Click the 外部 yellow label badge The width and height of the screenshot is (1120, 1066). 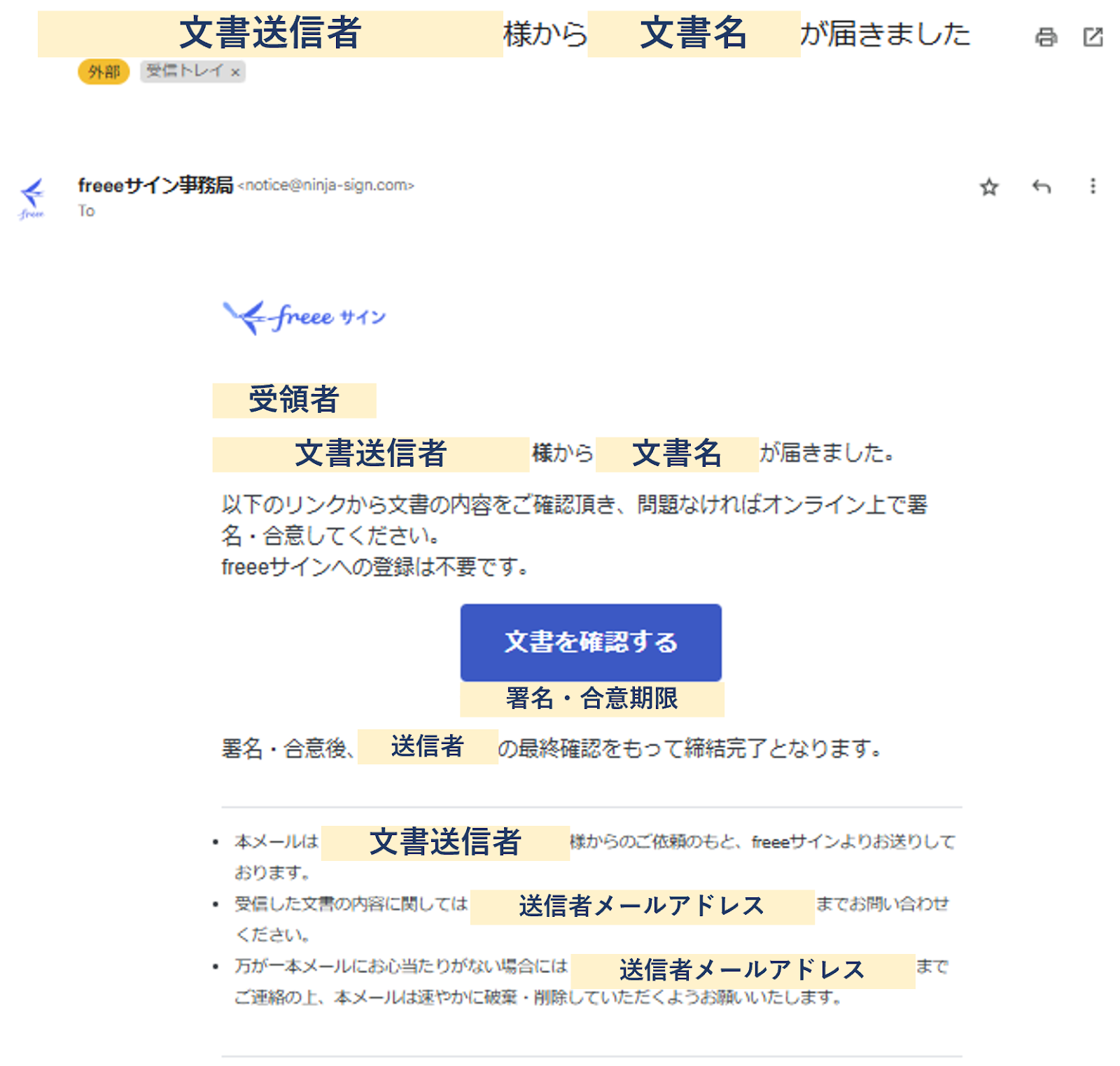click(104, 71)
